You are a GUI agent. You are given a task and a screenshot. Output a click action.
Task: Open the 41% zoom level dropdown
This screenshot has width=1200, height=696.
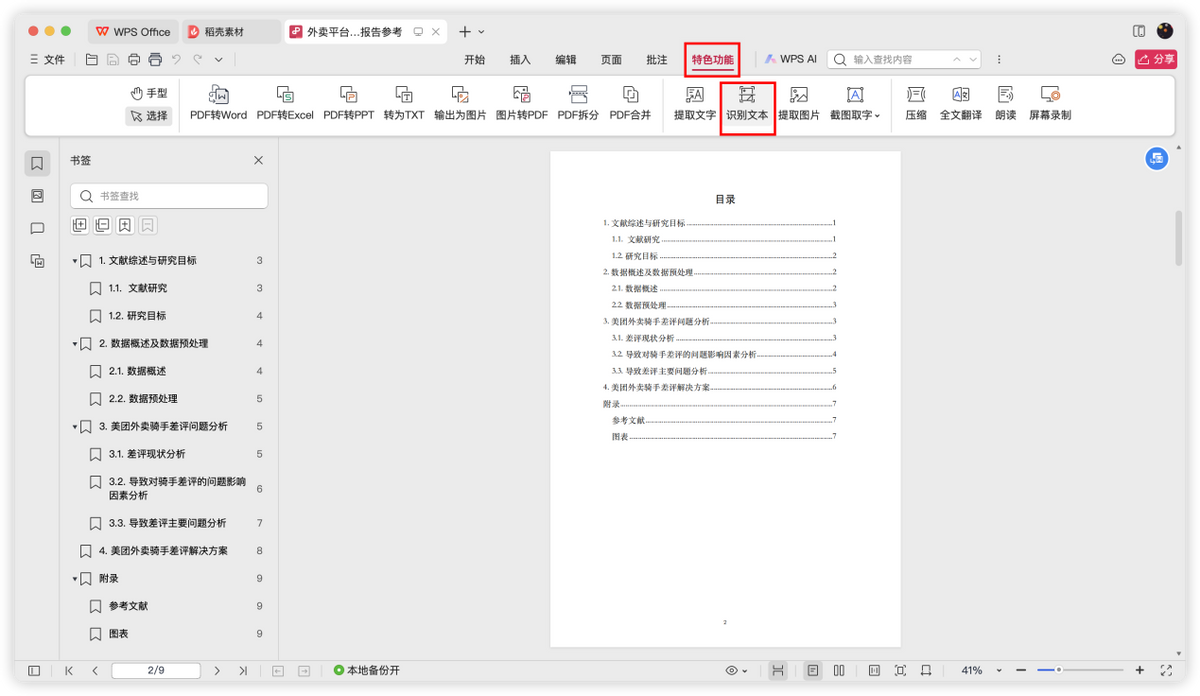(998, 670)
